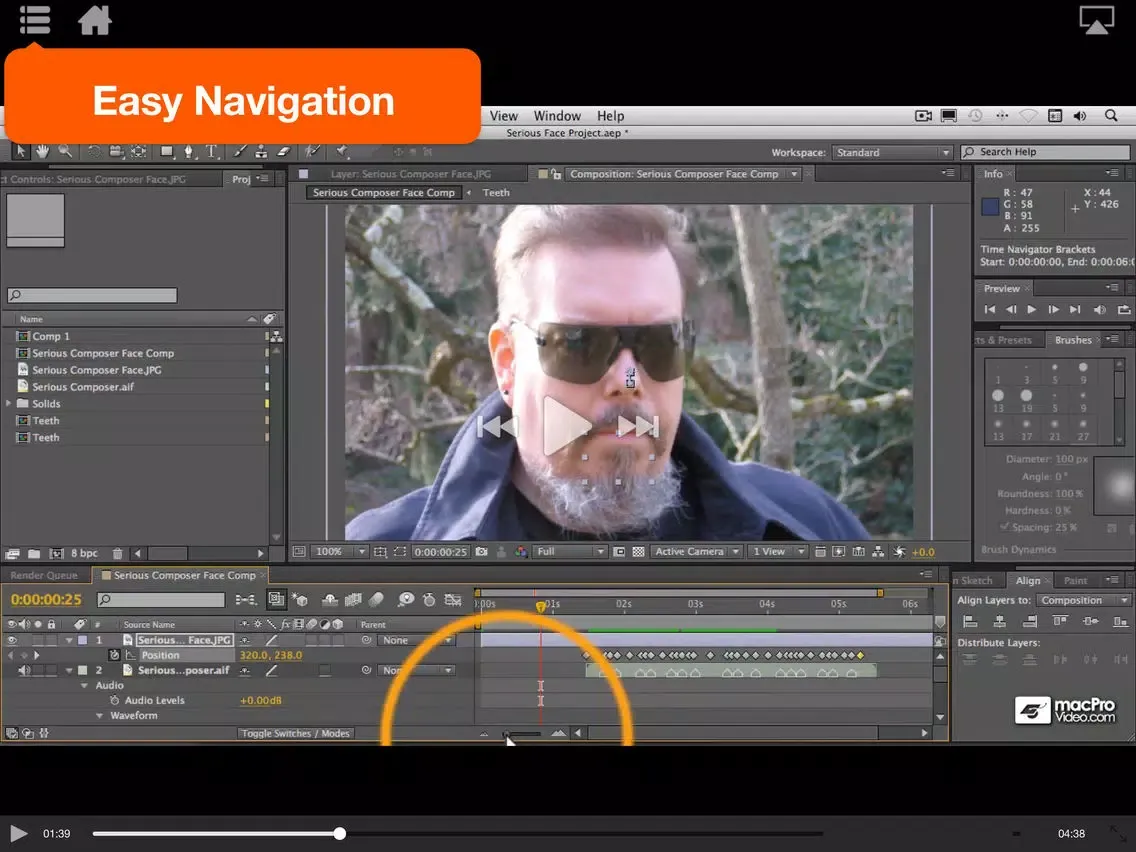This screenshot has height=852, width=1136.
Task: Reset exposure in the viewer
Action: click(899, 552)
